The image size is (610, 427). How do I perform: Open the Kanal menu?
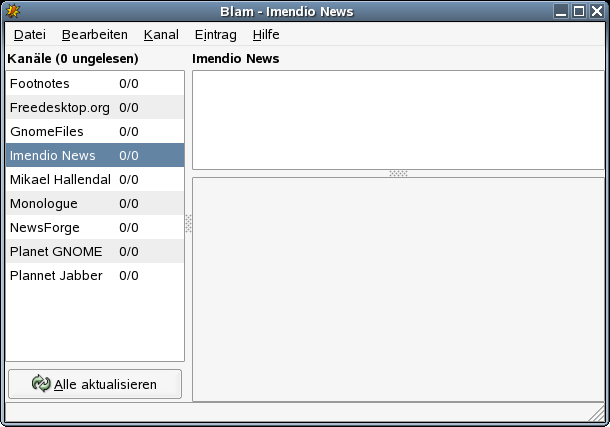[161, 35]
